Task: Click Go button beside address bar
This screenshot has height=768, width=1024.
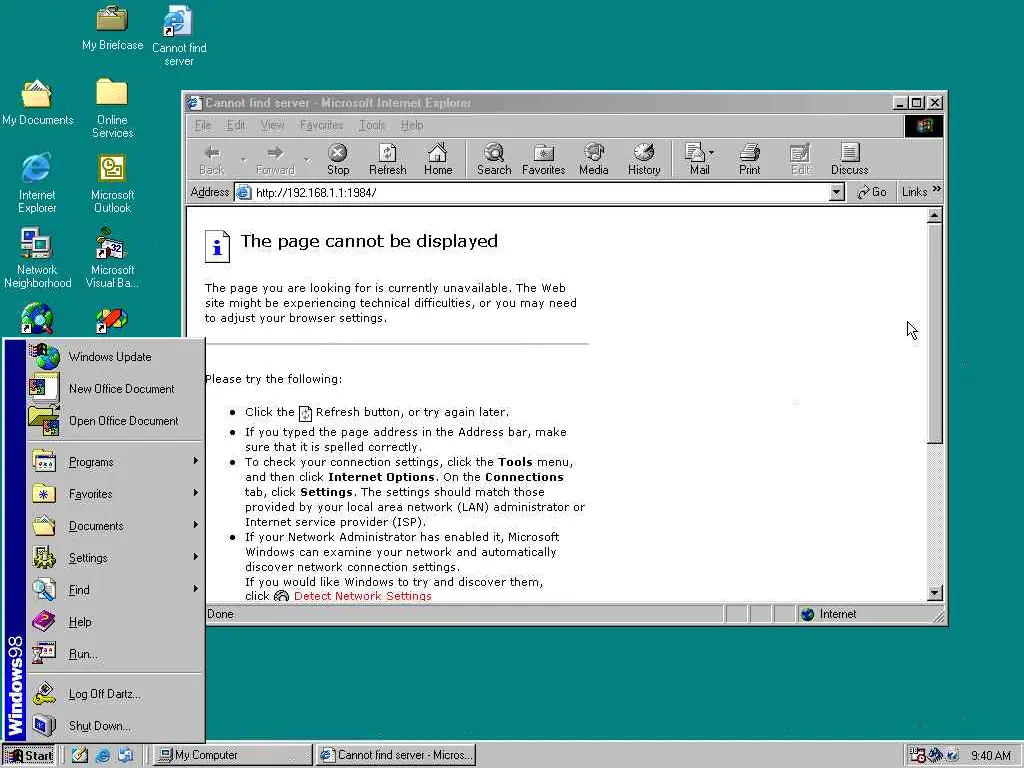Action: (x=872, y=191)
